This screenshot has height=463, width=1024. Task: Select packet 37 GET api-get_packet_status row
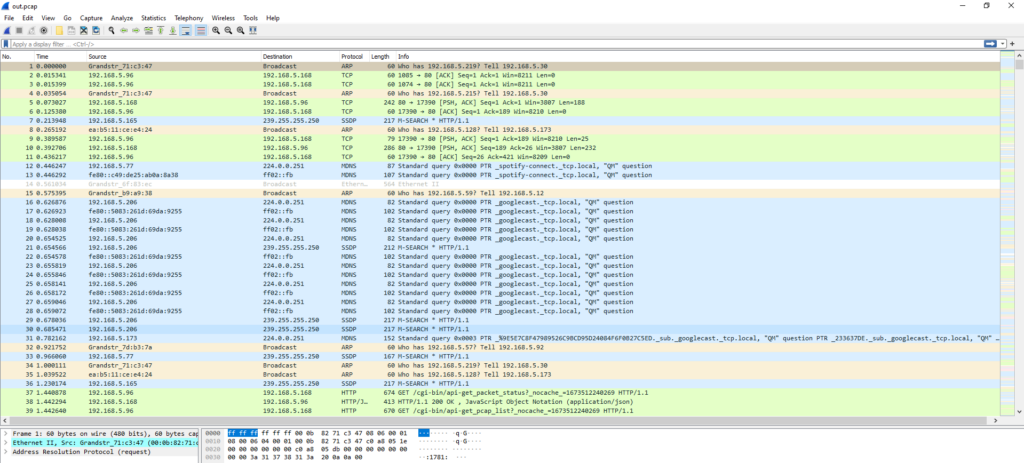(500, 392)
